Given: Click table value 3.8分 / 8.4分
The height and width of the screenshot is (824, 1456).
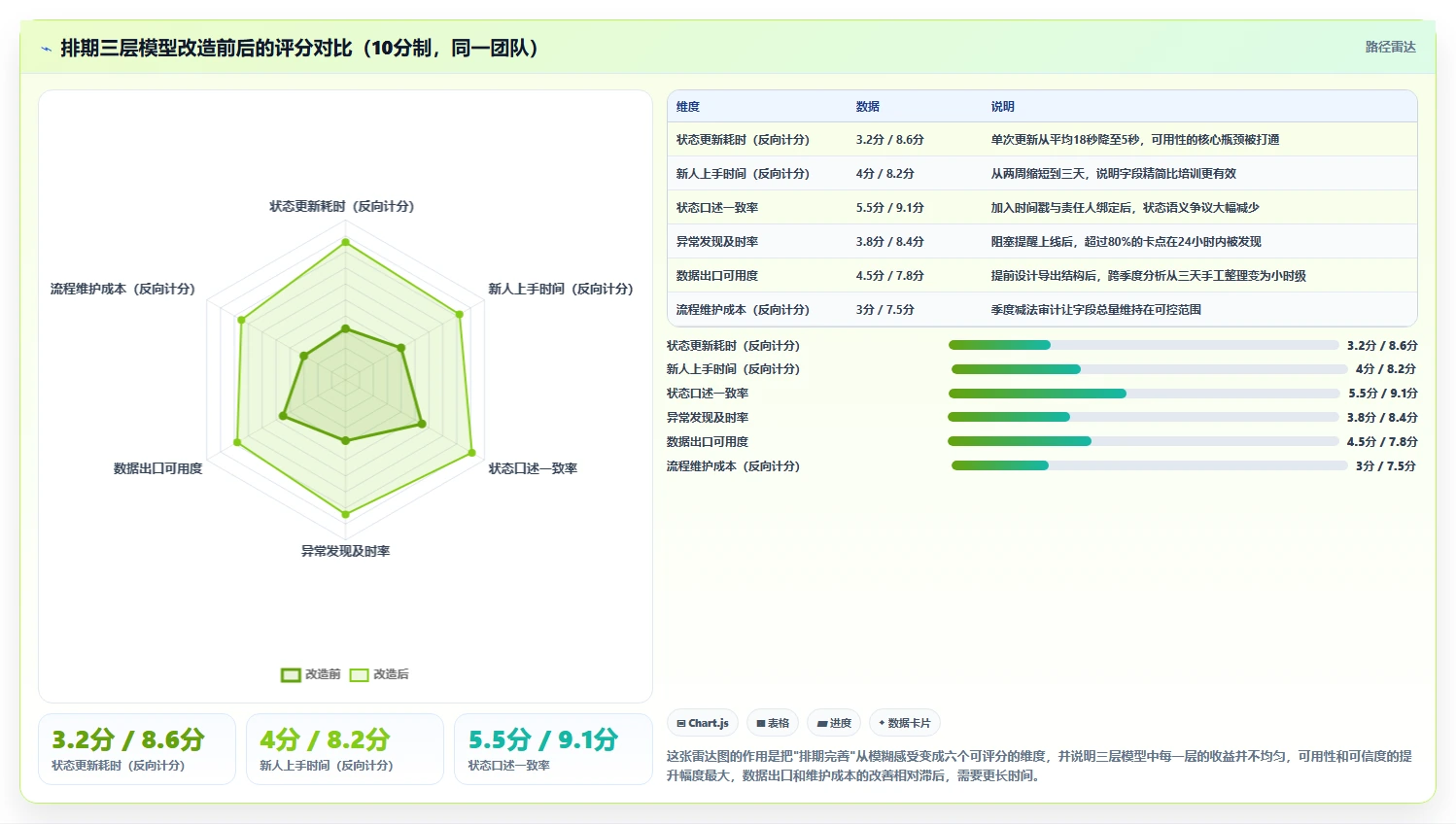Looking at the screenshot, I should pyautogui.click(x=889, y=242).
